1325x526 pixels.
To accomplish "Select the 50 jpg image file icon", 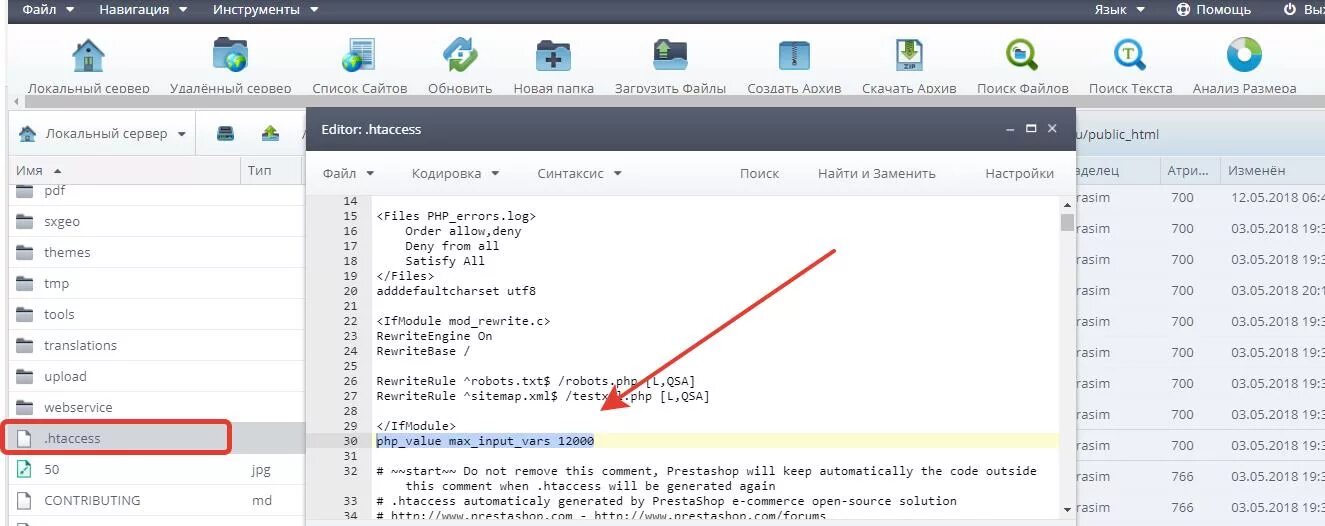I will click(25, 469).
